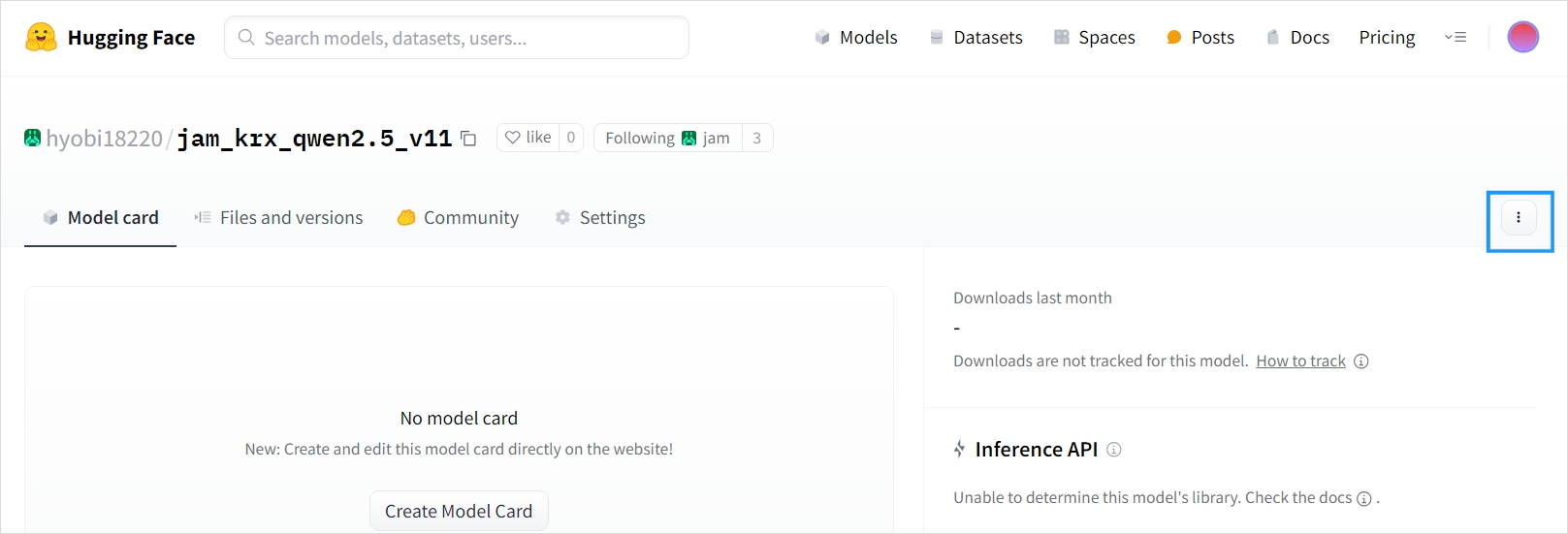View the model's like count

(x=571, y=138)
